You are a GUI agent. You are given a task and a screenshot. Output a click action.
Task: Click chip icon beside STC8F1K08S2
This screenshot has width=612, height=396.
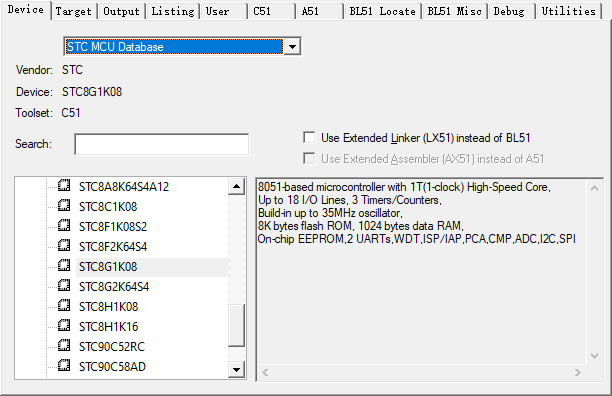[64, 226]
